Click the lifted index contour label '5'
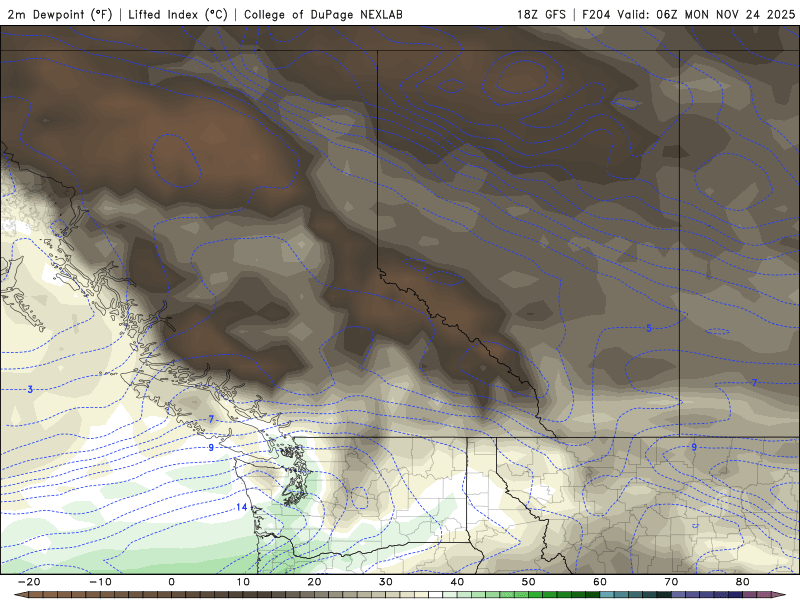800x600 pixels. (649, 328)
